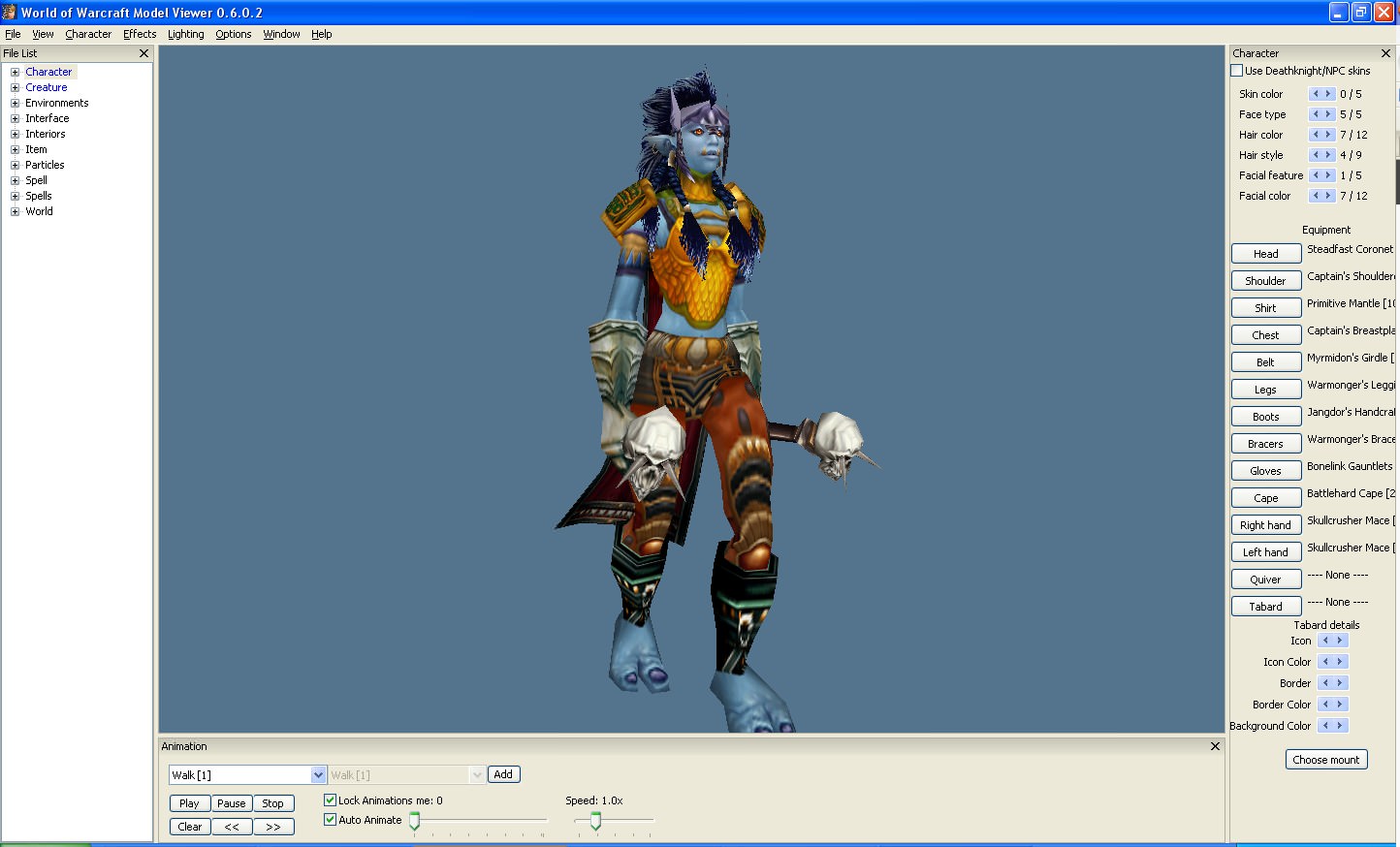Step animation back with << button
Screen dimensions: 1400x847
pos(232,827)
